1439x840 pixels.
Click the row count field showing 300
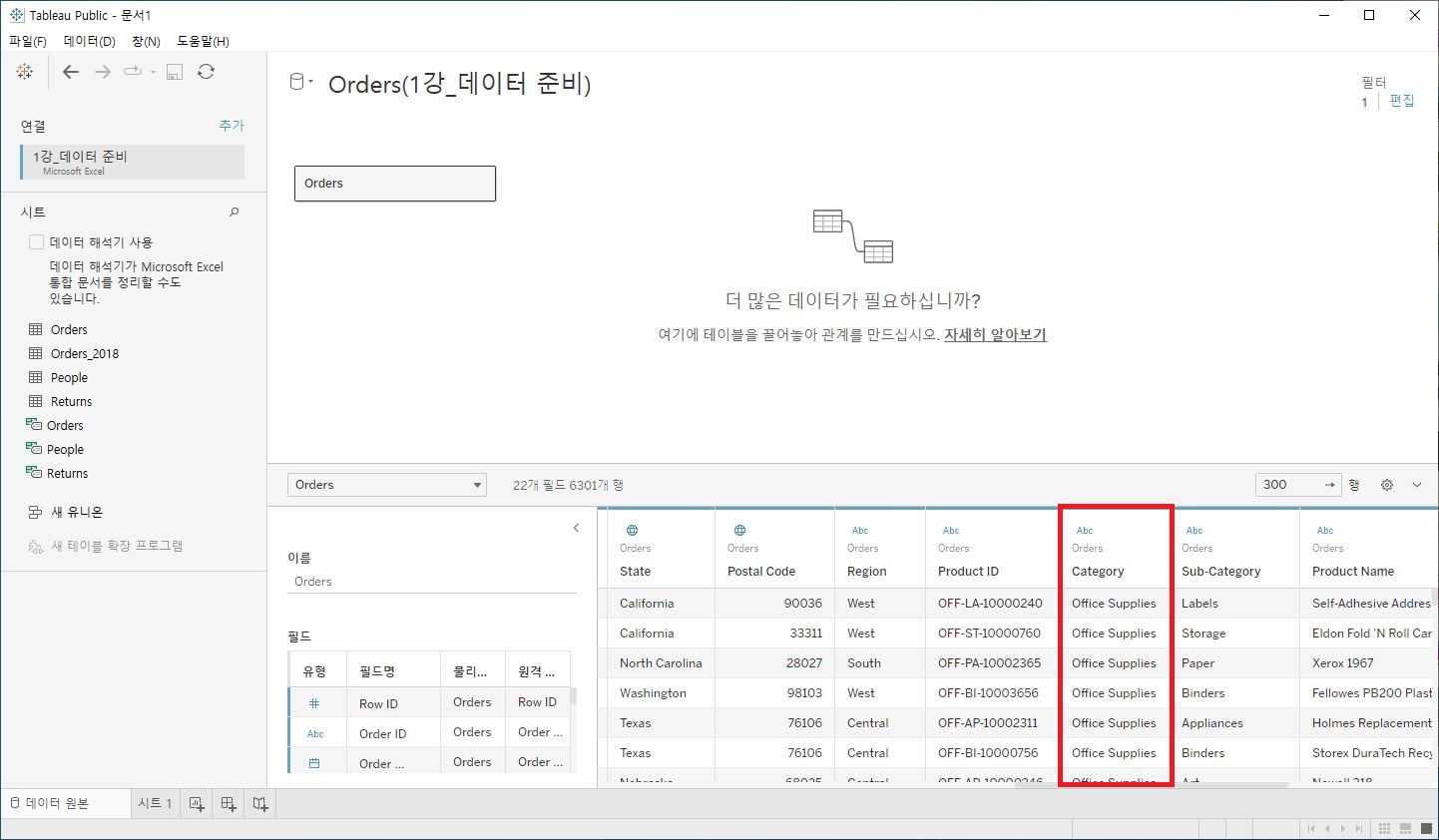pos(1286,485)
